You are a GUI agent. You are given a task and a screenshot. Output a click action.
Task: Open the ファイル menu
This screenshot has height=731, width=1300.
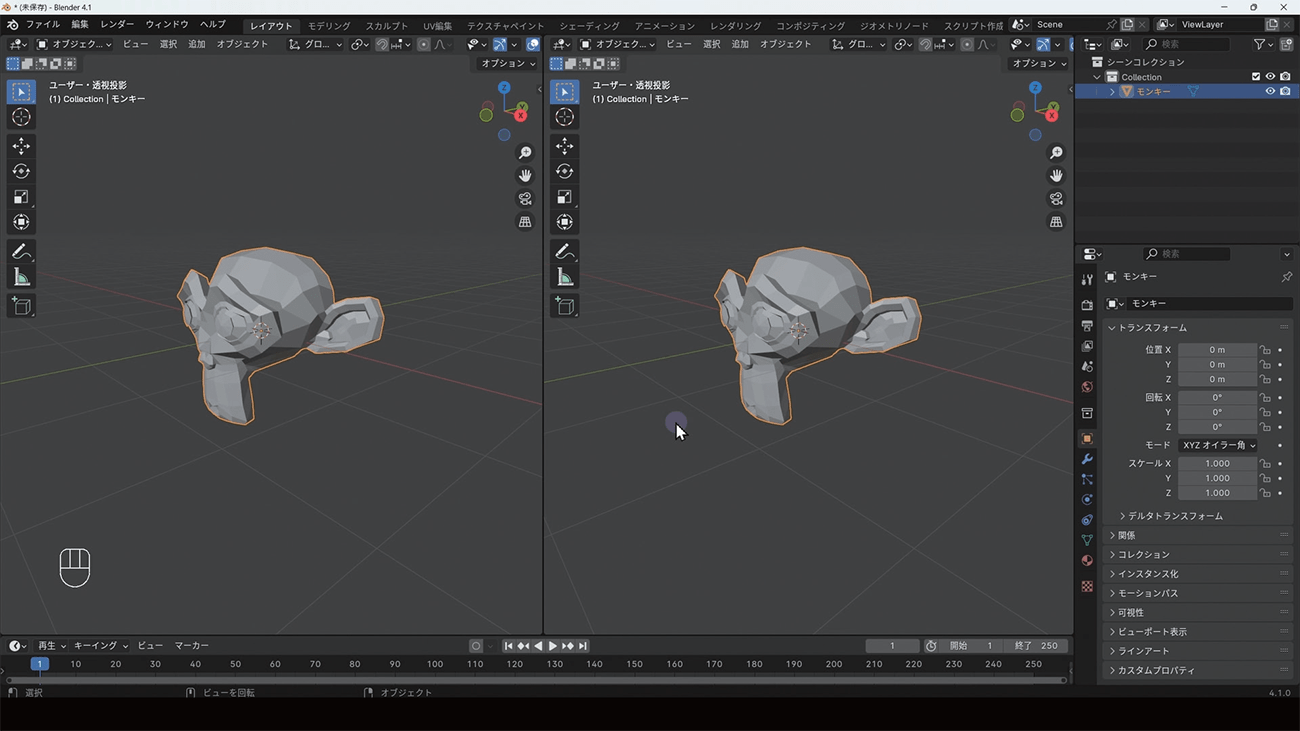(42, 24)
